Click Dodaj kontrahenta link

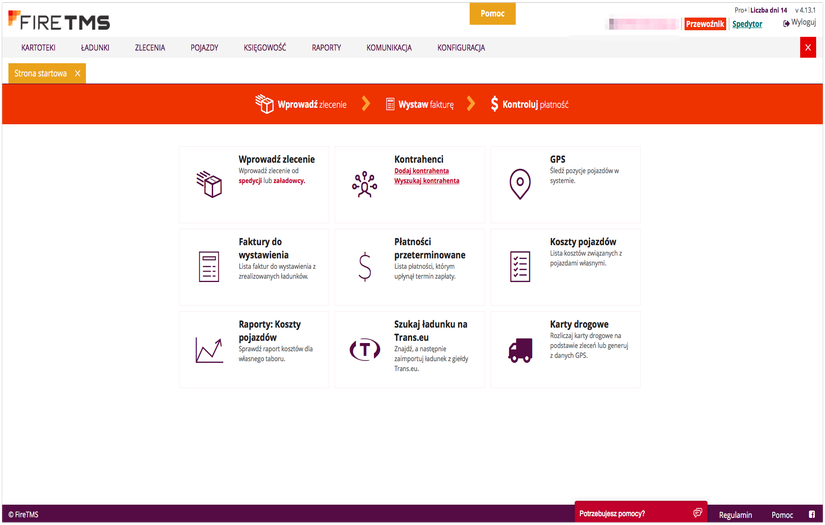click(421, 170)
